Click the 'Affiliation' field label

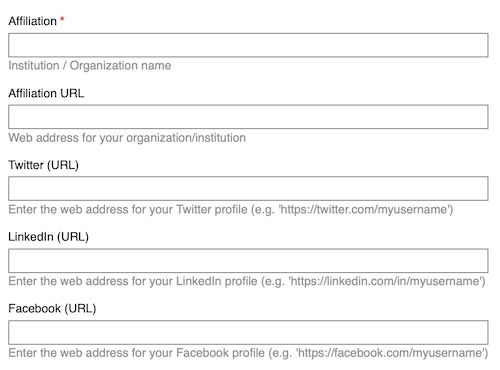pos(33,21)
